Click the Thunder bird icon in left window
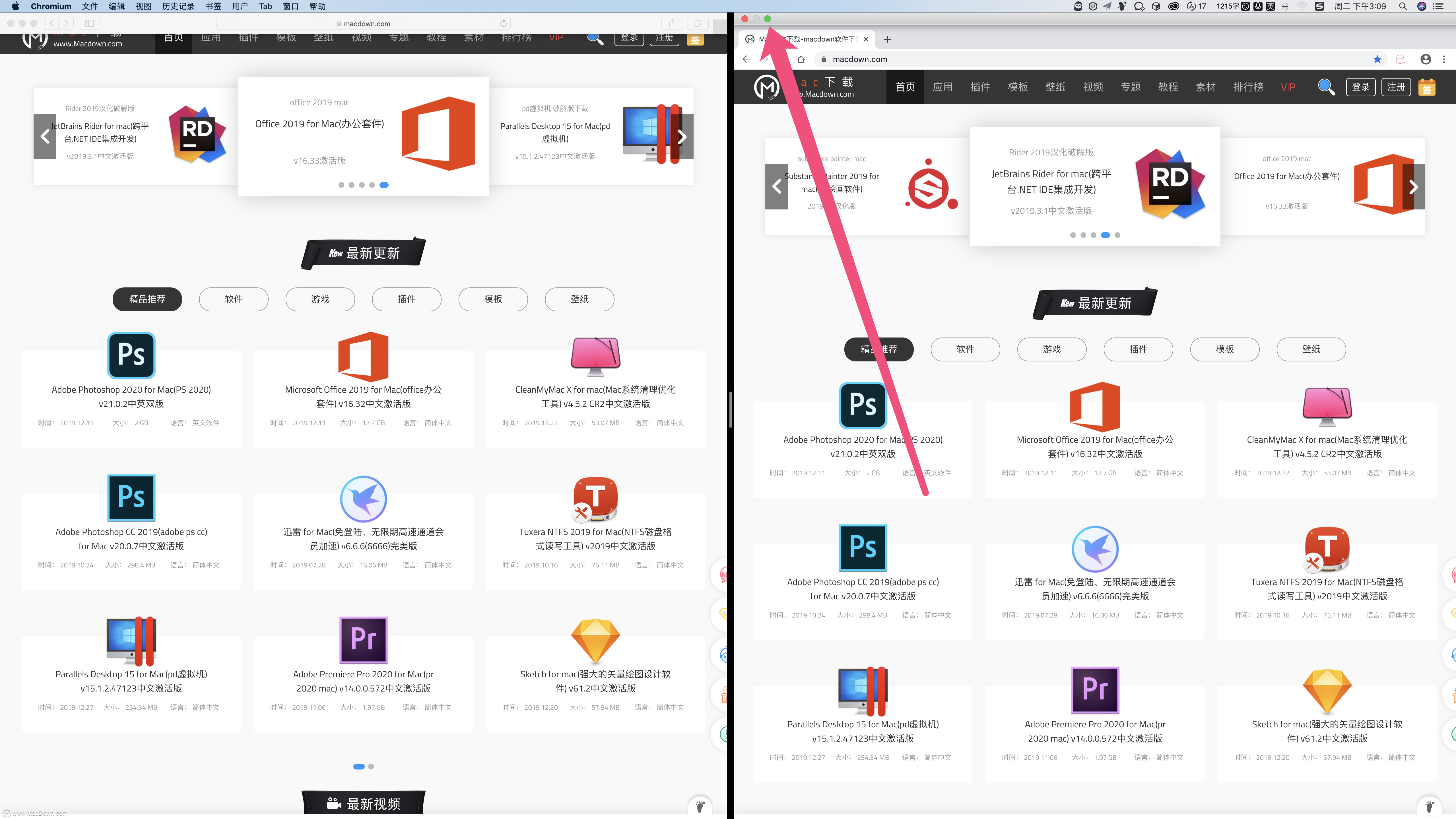This screenshot has width=1456, height=819. pos(364,499)
